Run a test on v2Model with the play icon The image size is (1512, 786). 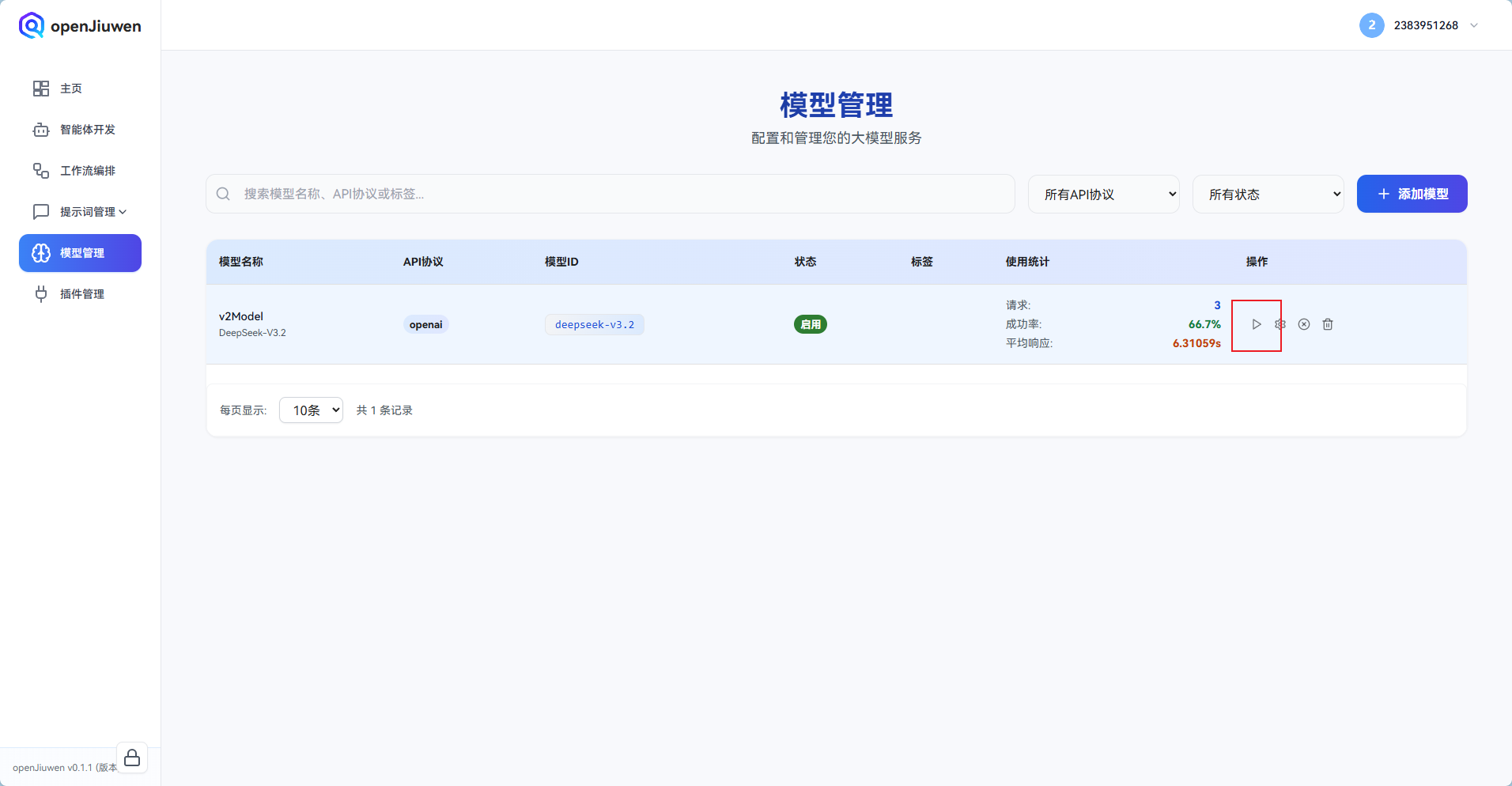[1257, 324]
